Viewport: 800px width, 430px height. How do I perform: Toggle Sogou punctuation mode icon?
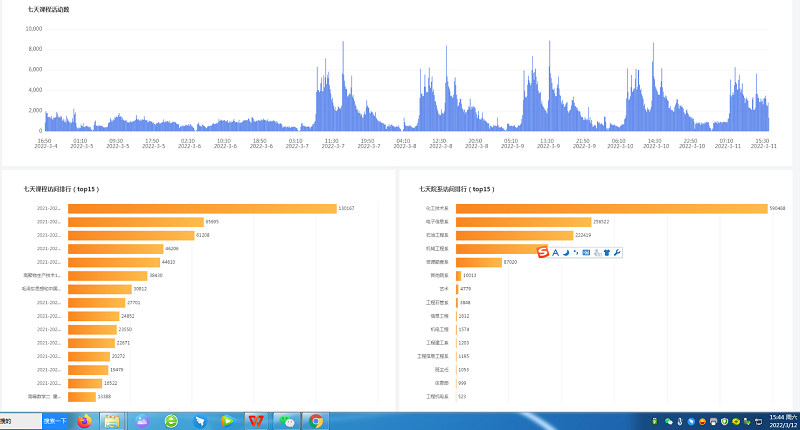coord(575,252)
